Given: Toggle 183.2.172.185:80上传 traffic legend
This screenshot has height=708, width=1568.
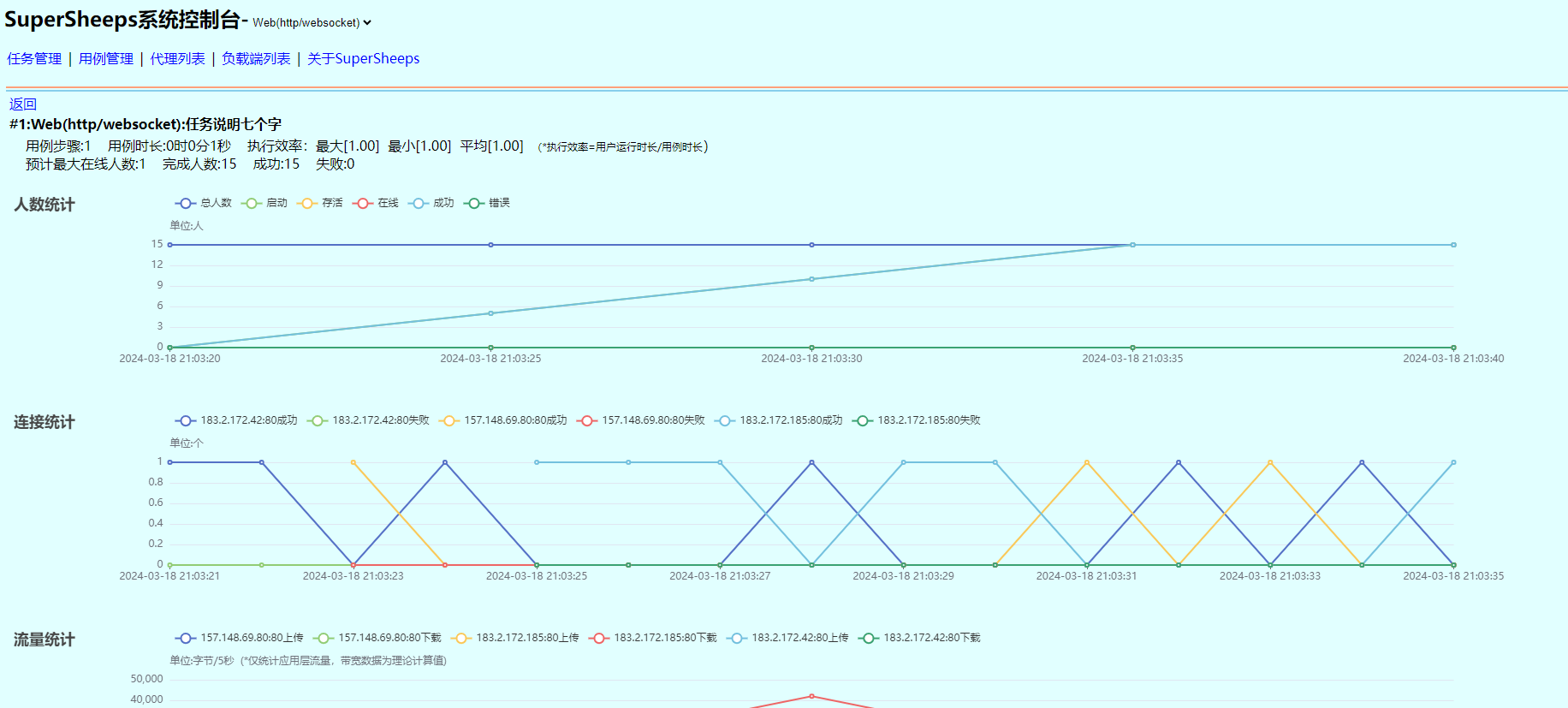Looking at the screenshot, I should coord(515,638).
